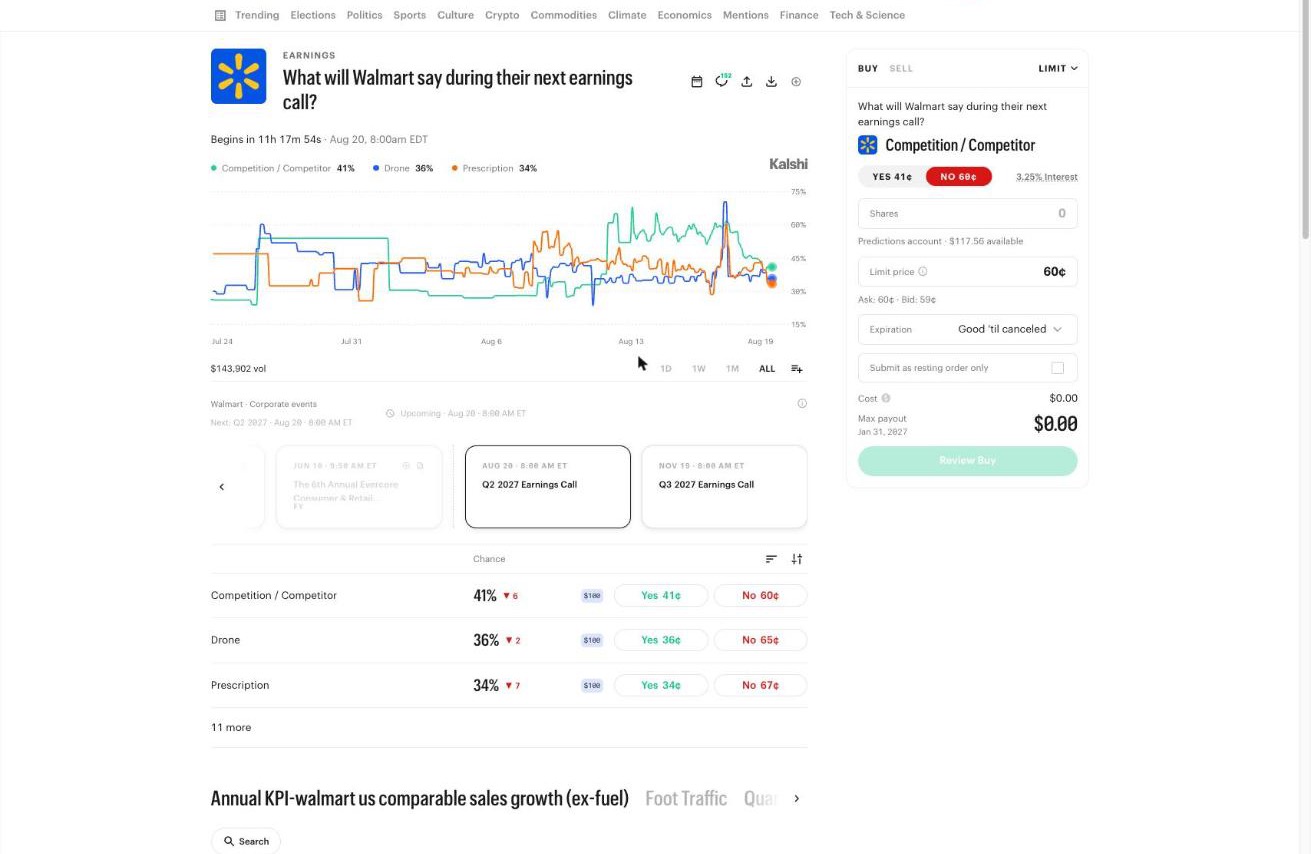
Task: Switch to the 1W chart range
Action: (699, 369)
